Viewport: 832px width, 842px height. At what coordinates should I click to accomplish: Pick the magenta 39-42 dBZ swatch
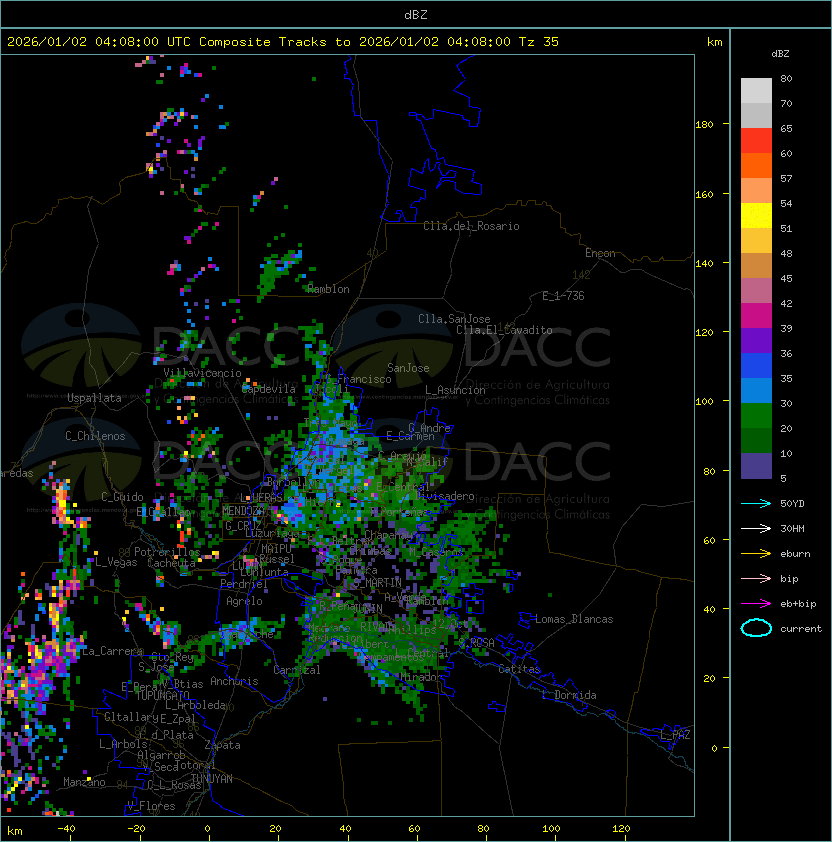pyautogui.click(x=756, y=316)
